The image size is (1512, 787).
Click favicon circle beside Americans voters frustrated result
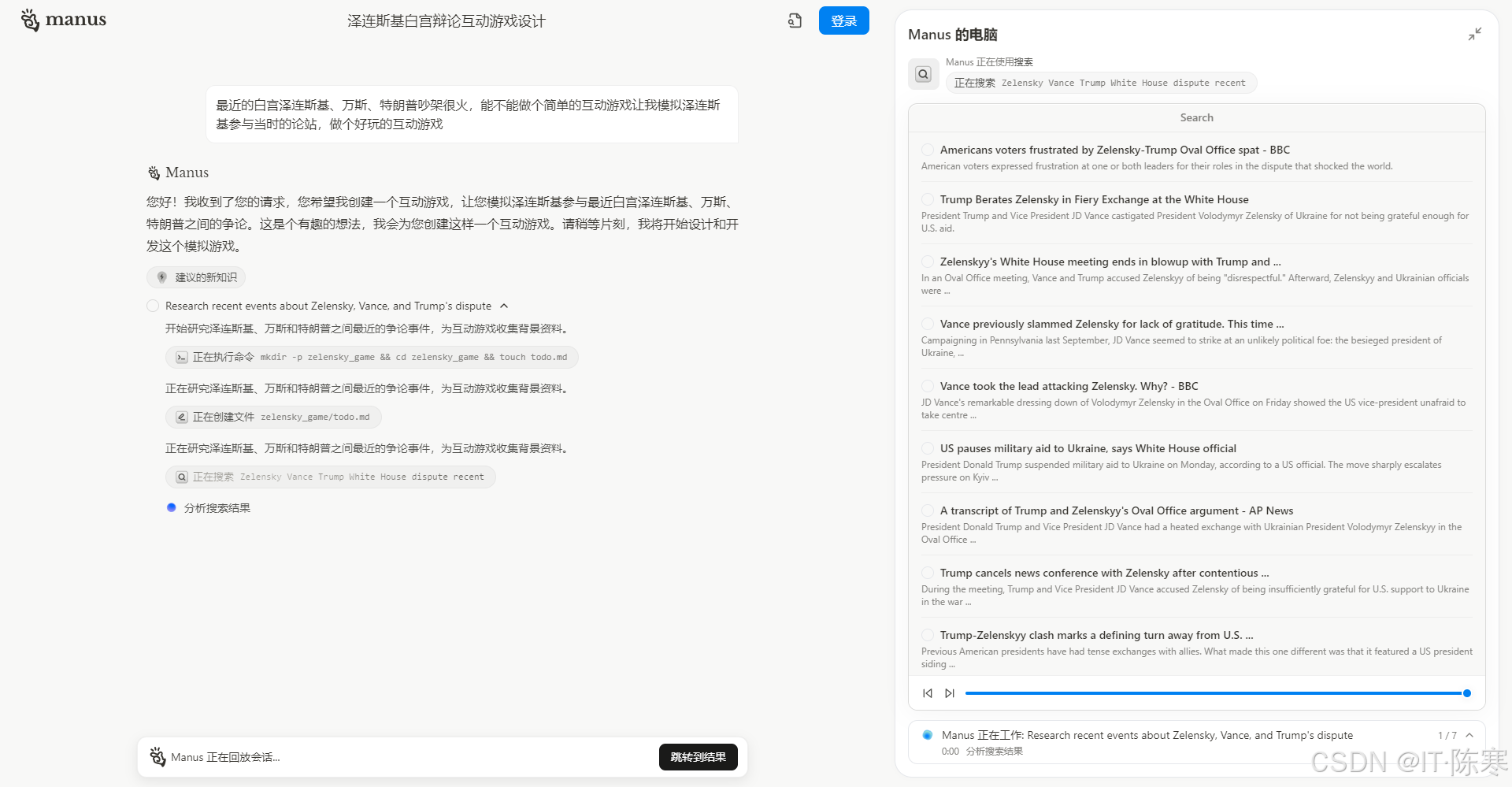tap(928, 150)
